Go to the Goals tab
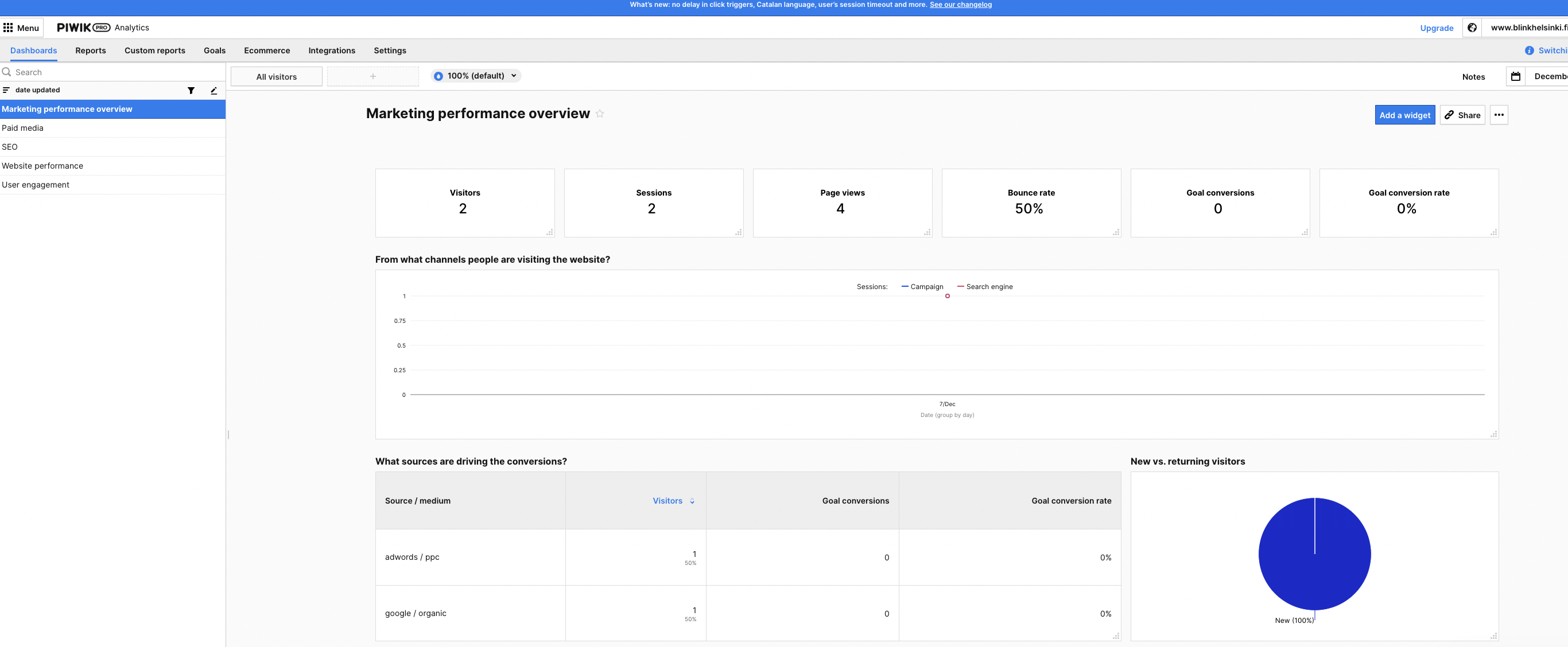The width and height of the screenshot is (1568, 647). [214, 50]
